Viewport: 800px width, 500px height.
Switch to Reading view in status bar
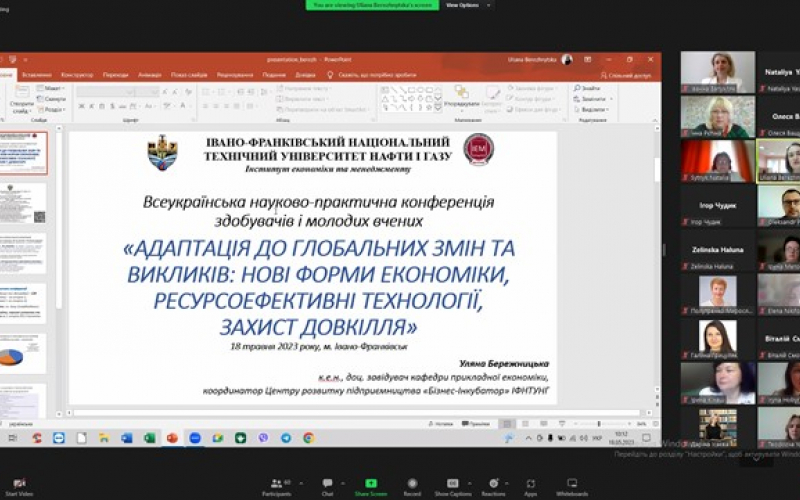coord(544,424)
